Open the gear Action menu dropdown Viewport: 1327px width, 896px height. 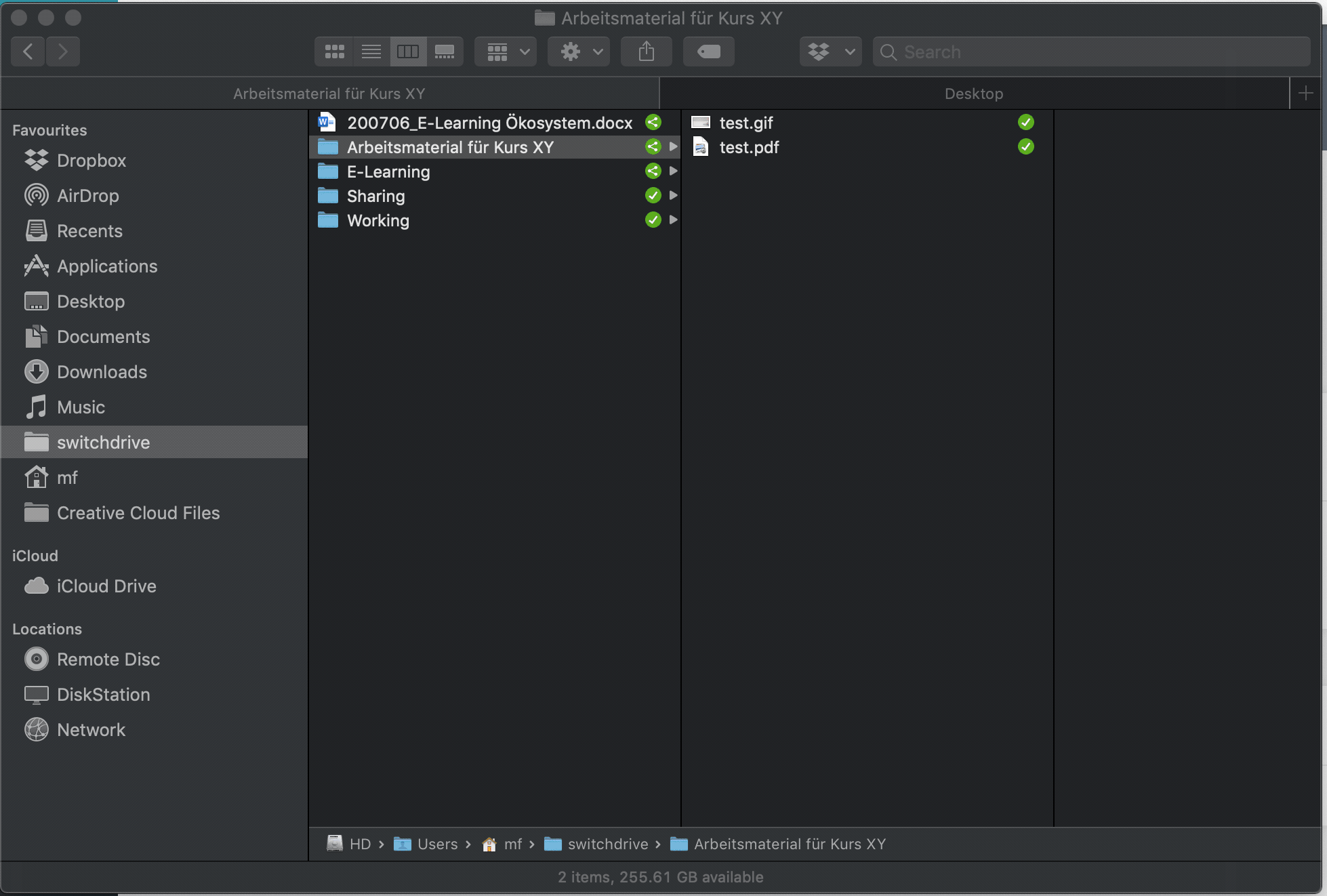[x=578, y=52]
